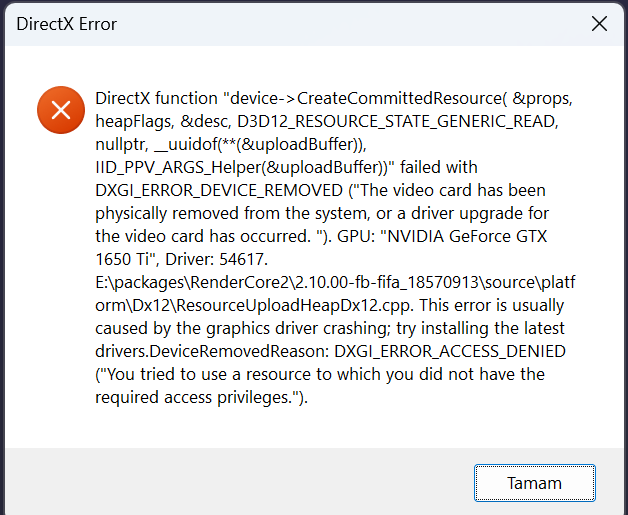Click the Tamam button

click(x=535, y=483)
